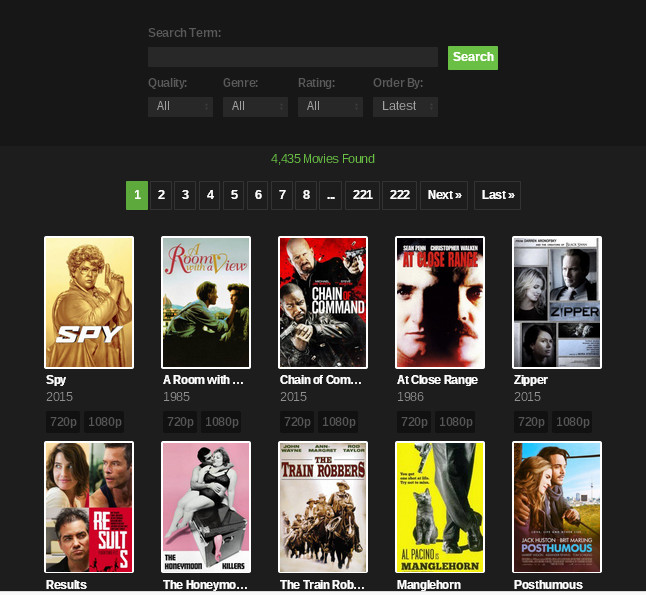Go to page 8
The width and height of the screenshot is (646, 595).
click(x=306, y=195)
